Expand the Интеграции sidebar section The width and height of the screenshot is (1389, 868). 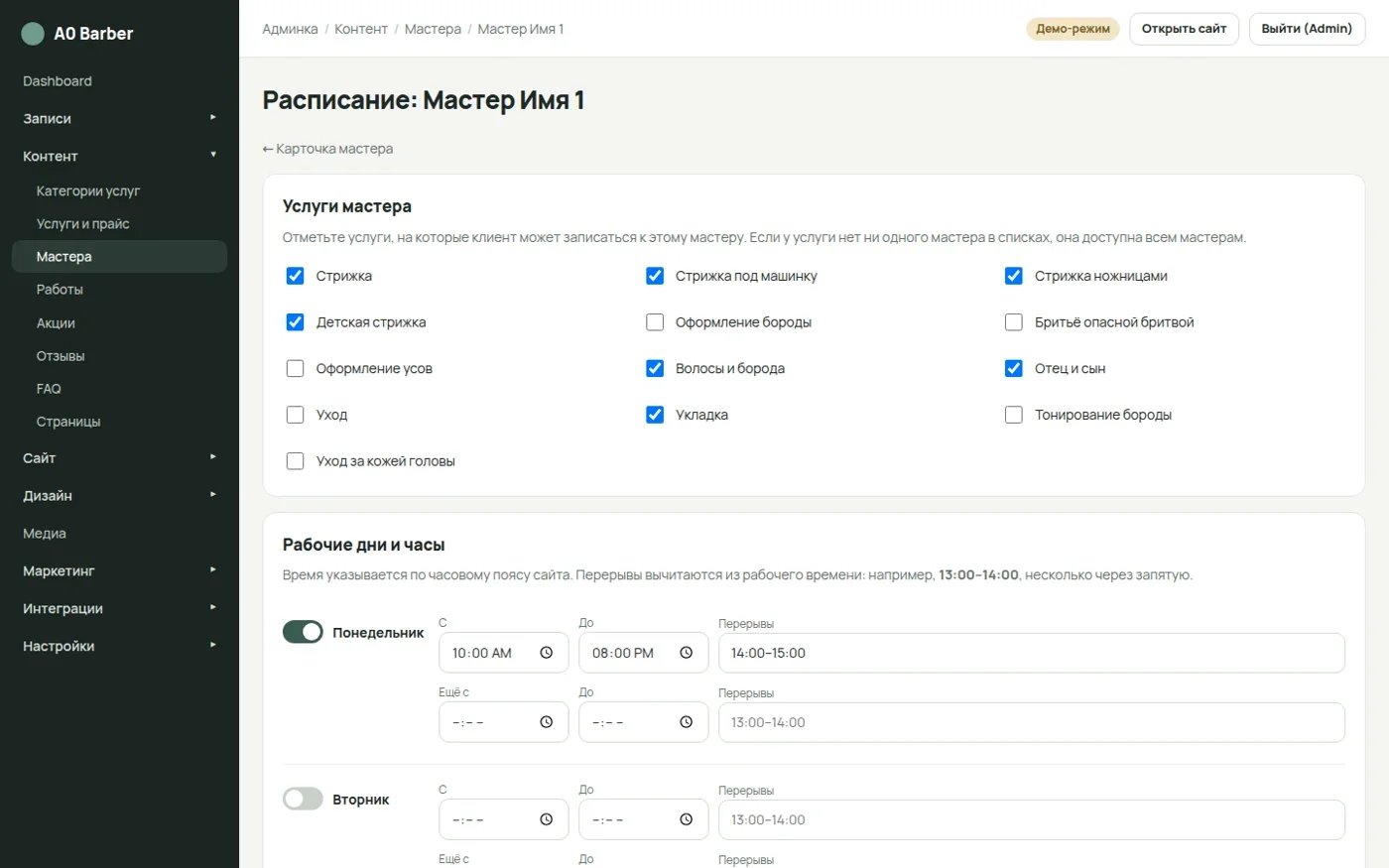(119, 608)
